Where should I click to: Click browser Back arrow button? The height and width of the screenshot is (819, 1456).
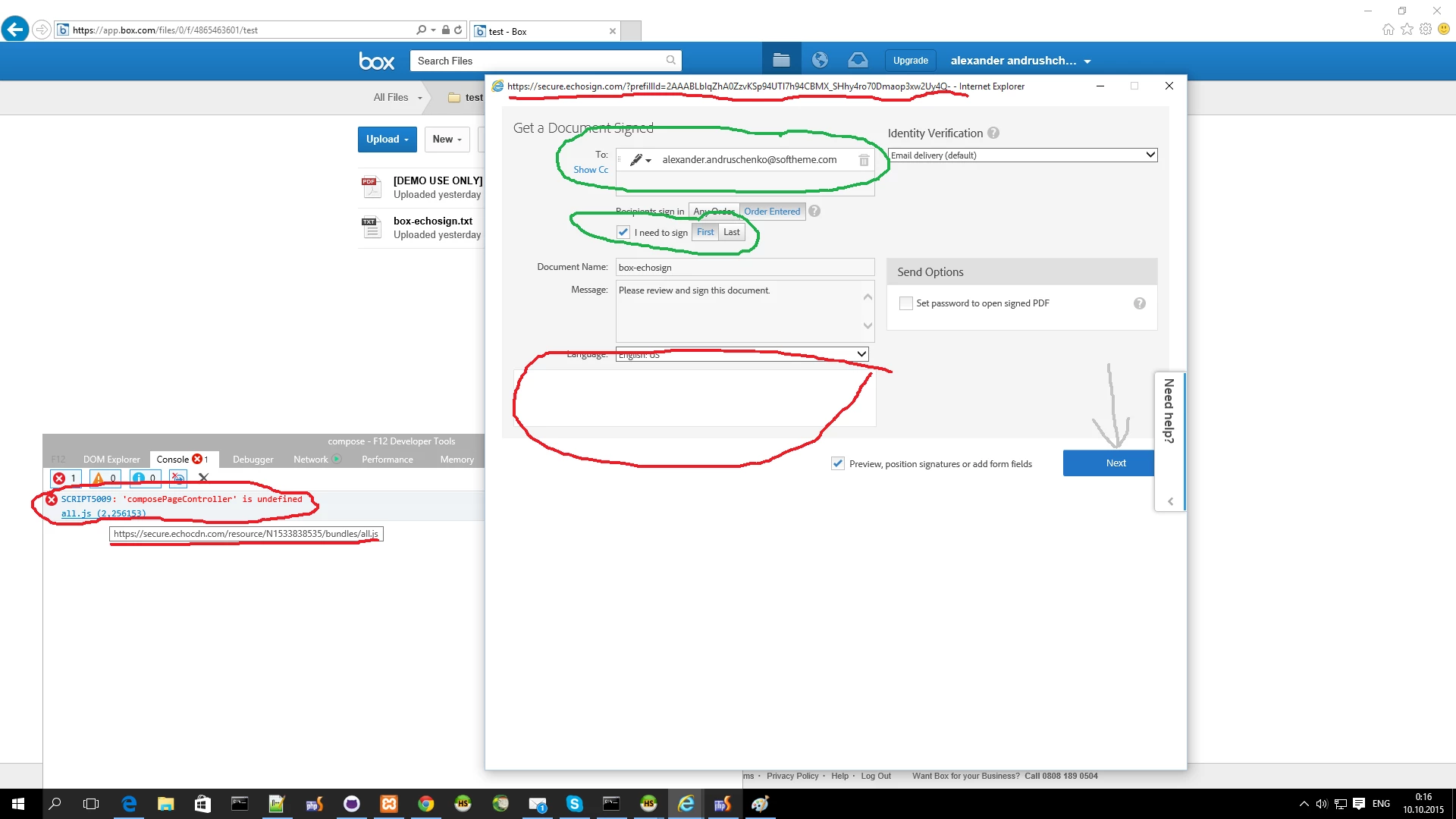coord(15,30)
